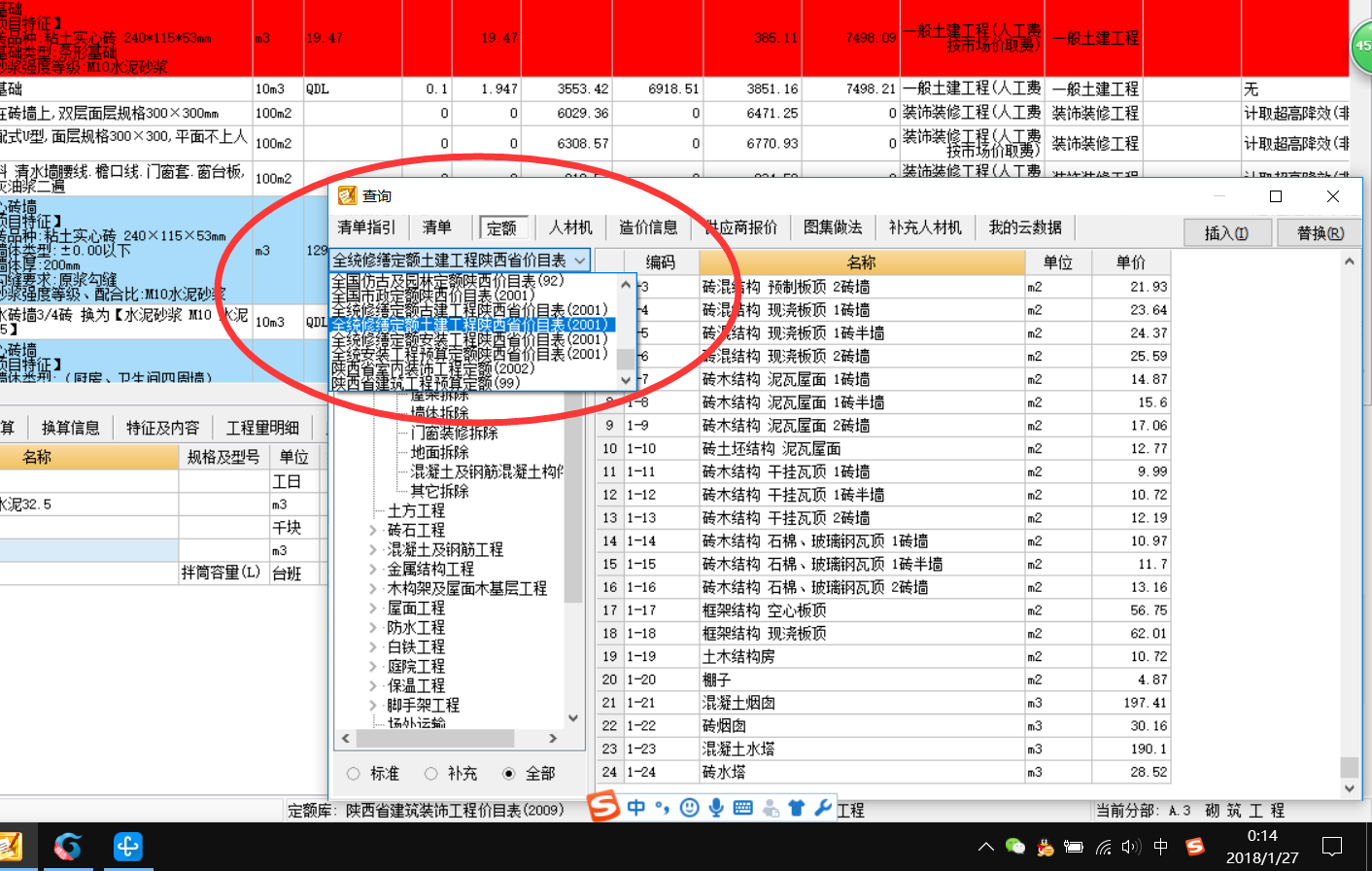
Task: Expand the 混凝土及钢筋工程 tree node
Action: (373, 550)
